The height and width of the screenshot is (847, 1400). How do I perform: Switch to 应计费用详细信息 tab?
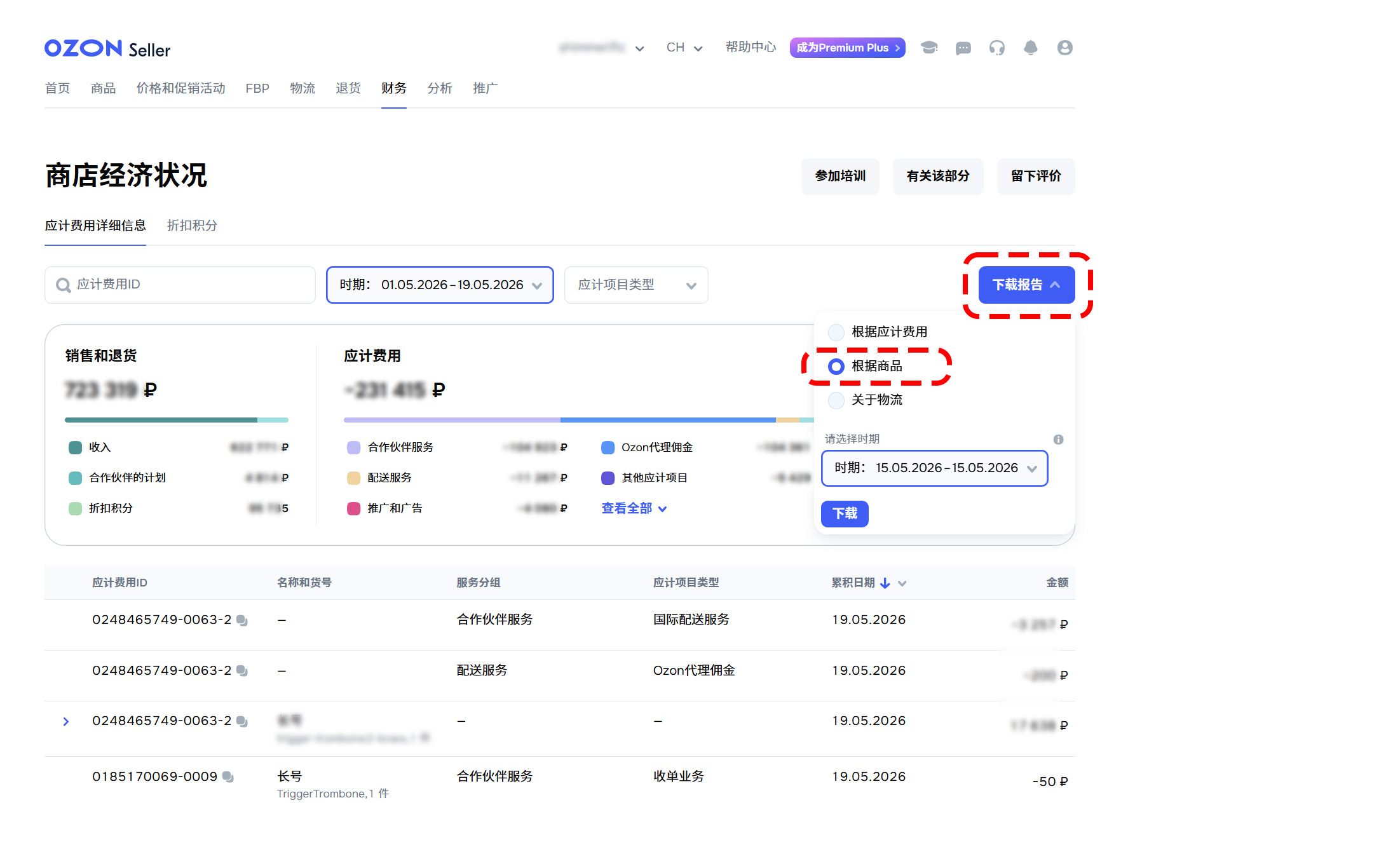95,226
